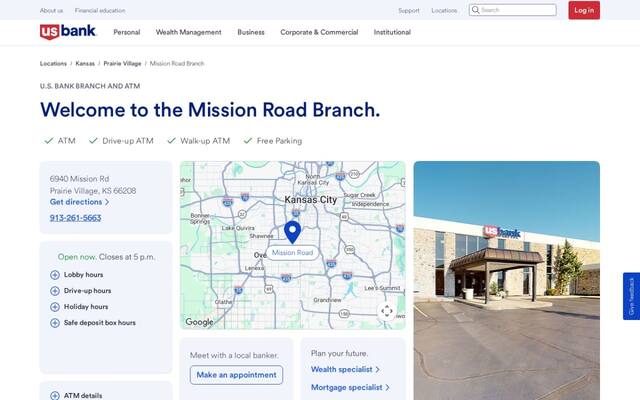Click the chevron next to Get directions
Viewport: 640px width, 400px height.
[107, 202]
